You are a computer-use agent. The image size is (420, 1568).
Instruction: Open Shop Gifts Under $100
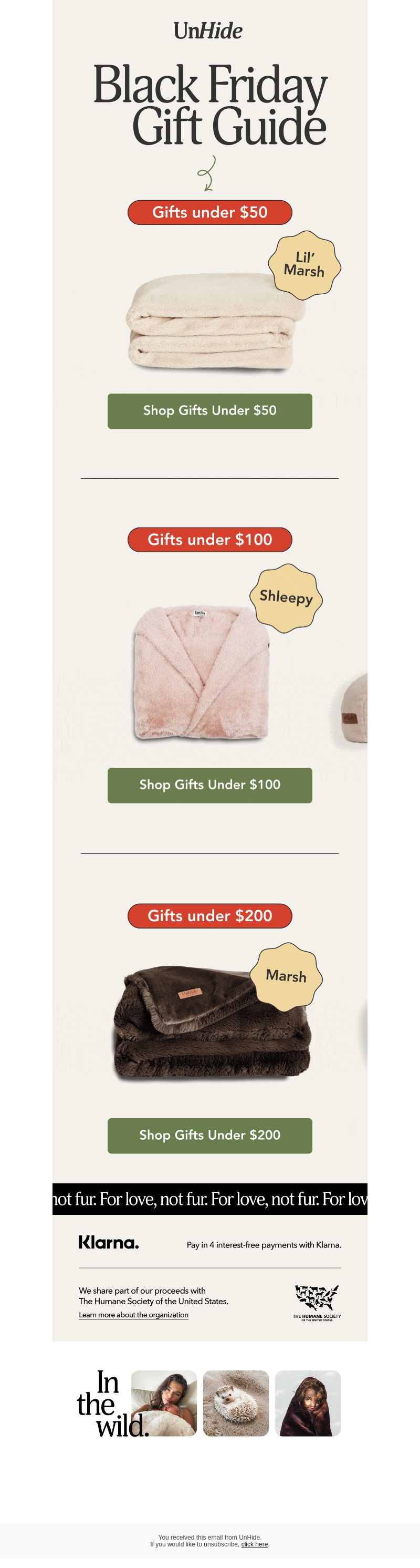pyautogui.click(x=209, y=785)
